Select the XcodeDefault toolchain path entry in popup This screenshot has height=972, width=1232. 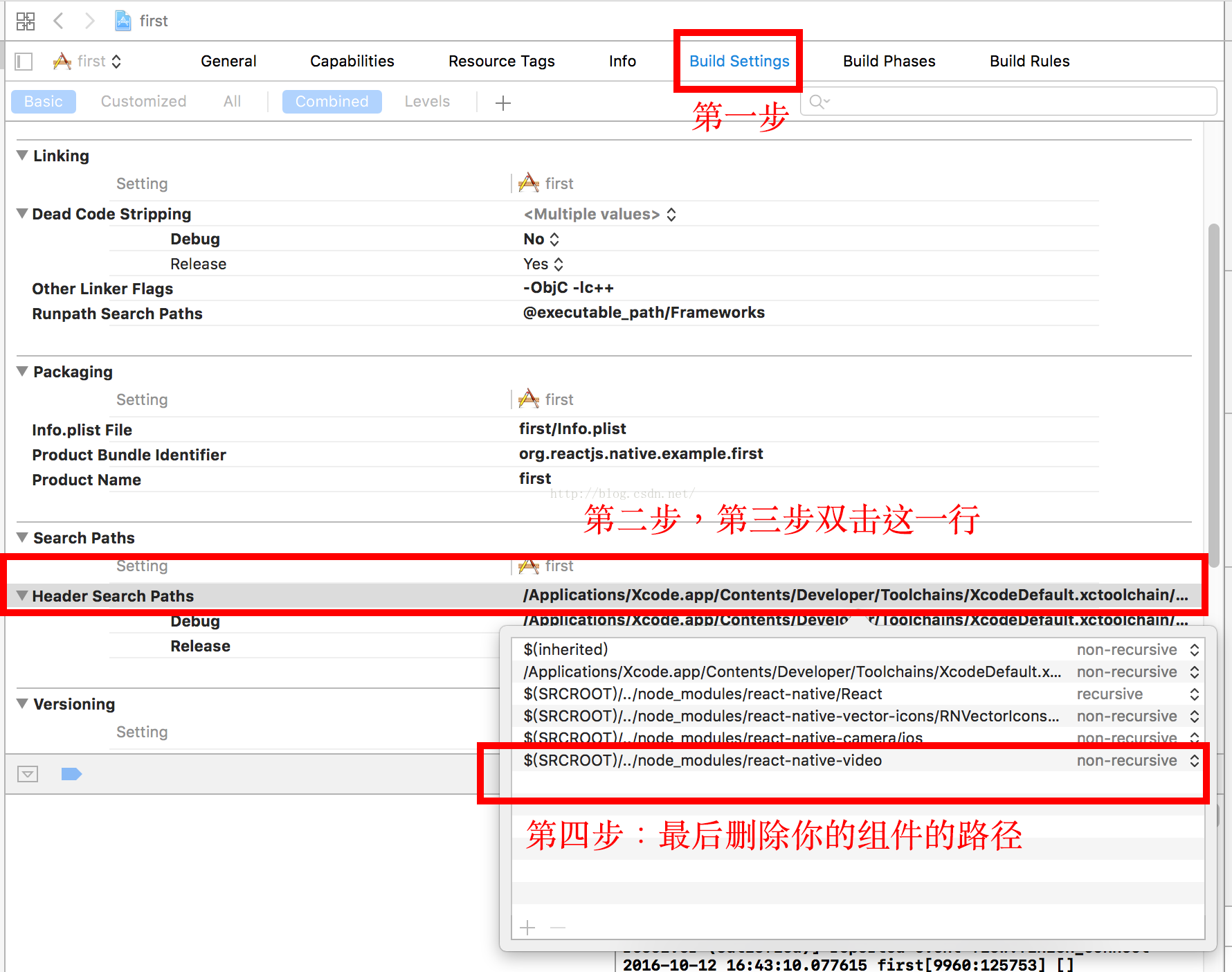pos(858,672)
